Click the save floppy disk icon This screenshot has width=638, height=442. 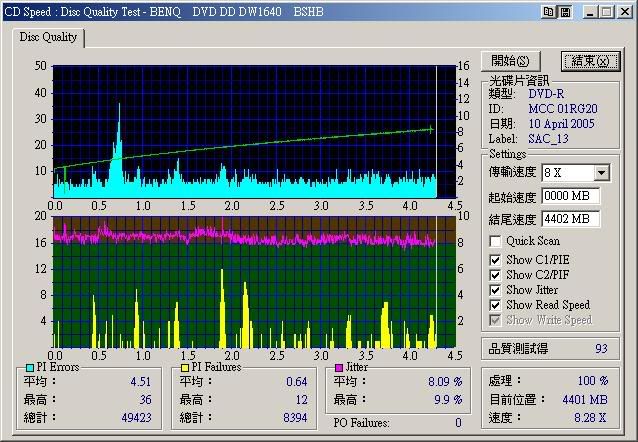565,12
